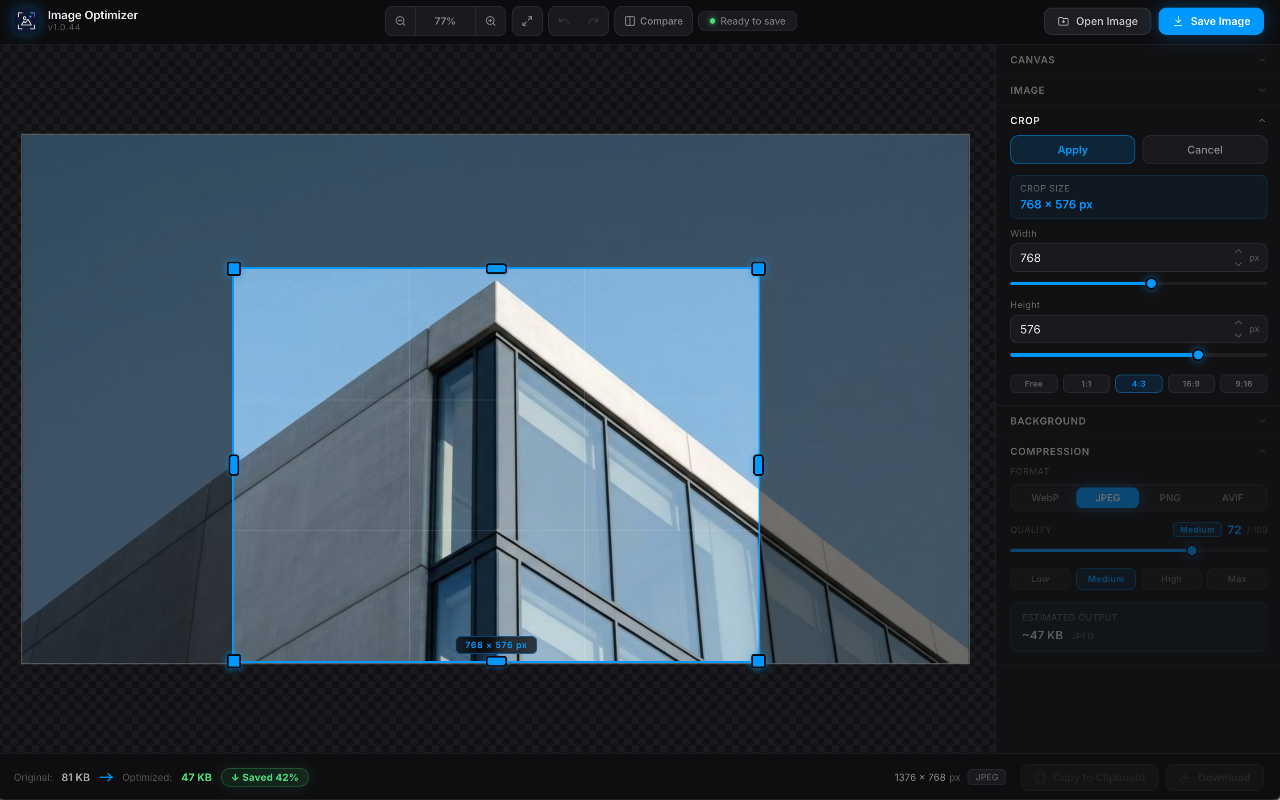Image resolution: width=1280 pixels, height=800 pixels.
Task: Click the Open Image button
Action: coord(1097,21)
